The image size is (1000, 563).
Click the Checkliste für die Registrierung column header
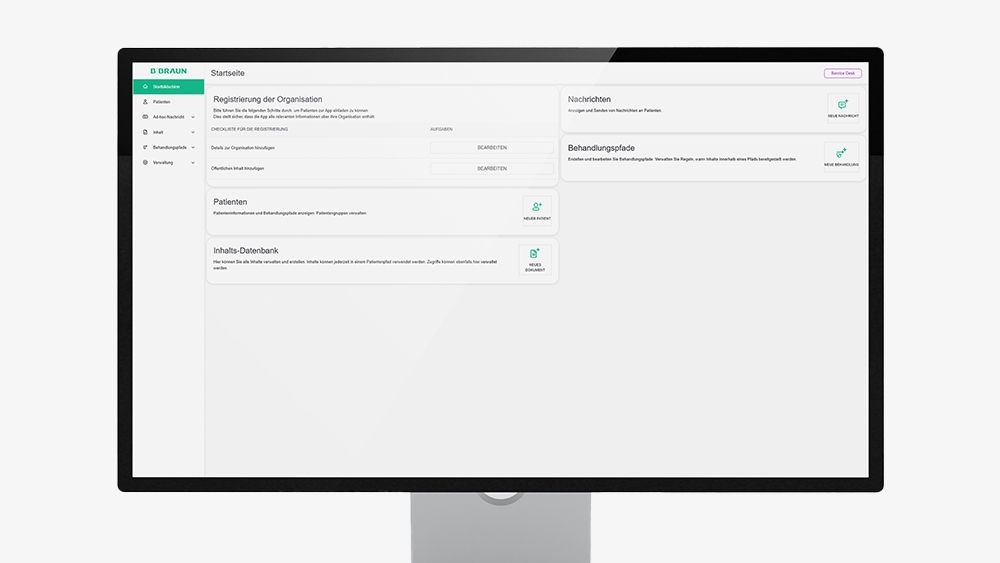(x=249, y=129)
